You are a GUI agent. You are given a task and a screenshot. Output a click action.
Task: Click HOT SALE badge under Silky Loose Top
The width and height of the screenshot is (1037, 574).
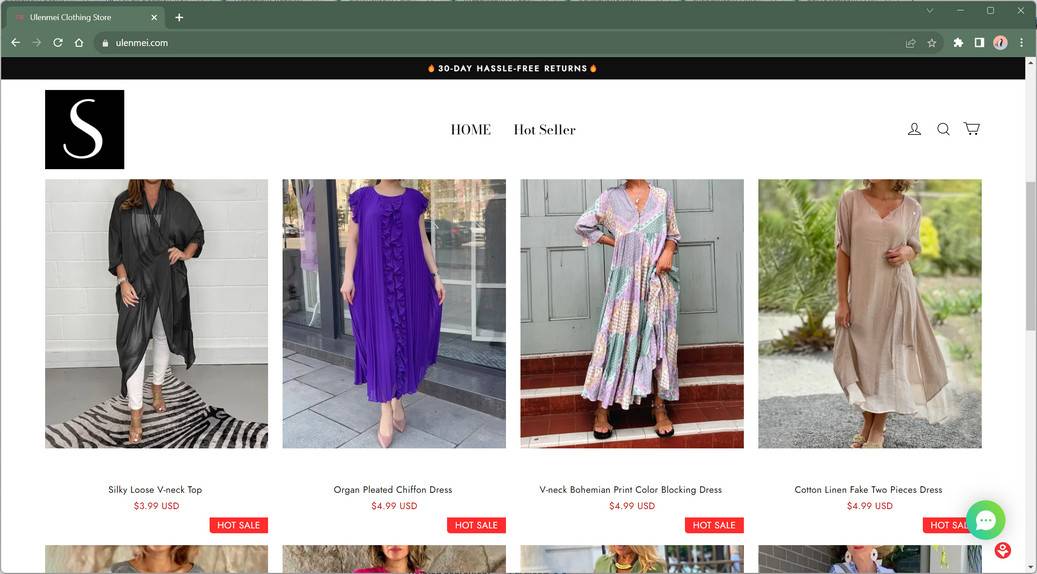pos(239,525)
